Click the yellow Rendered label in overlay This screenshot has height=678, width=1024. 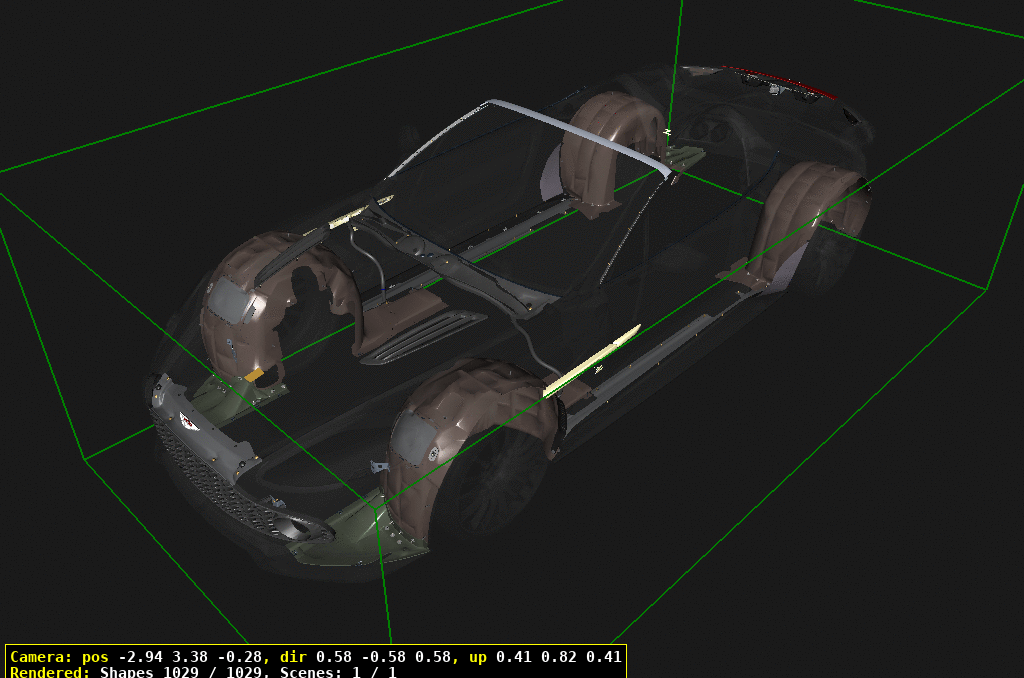click(x=50, y=672)
